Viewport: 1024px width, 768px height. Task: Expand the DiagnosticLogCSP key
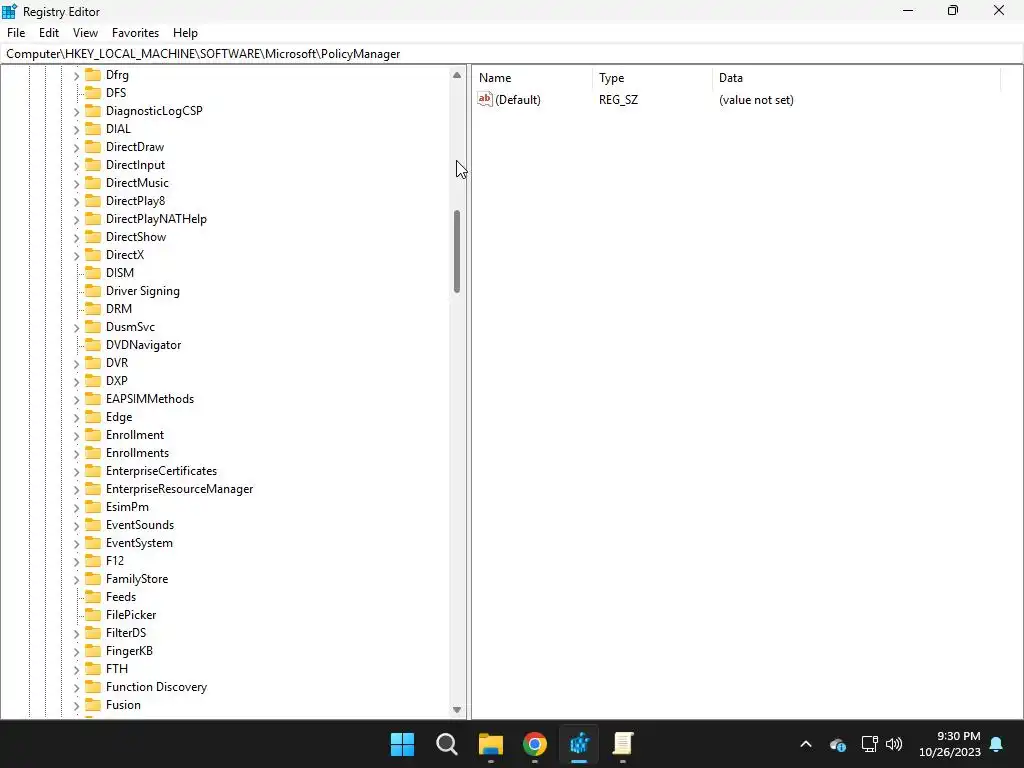(76, 112)
